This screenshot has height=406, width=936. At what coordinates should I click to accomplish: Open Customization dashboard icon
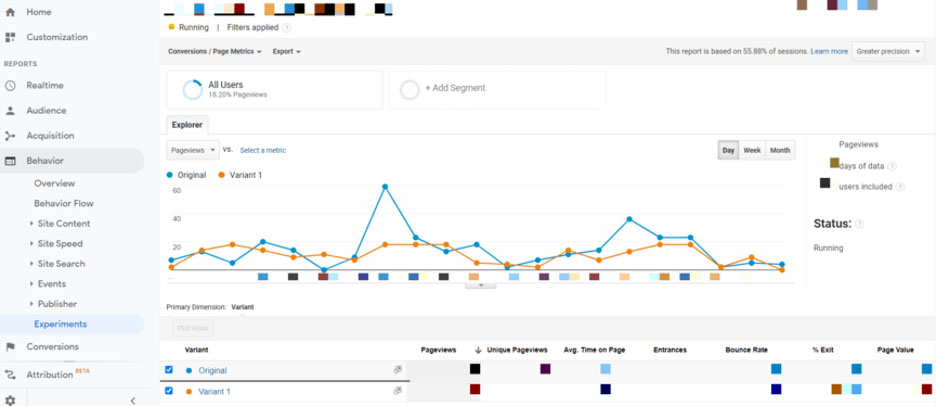pyautogui.click(x=10, y=37)
